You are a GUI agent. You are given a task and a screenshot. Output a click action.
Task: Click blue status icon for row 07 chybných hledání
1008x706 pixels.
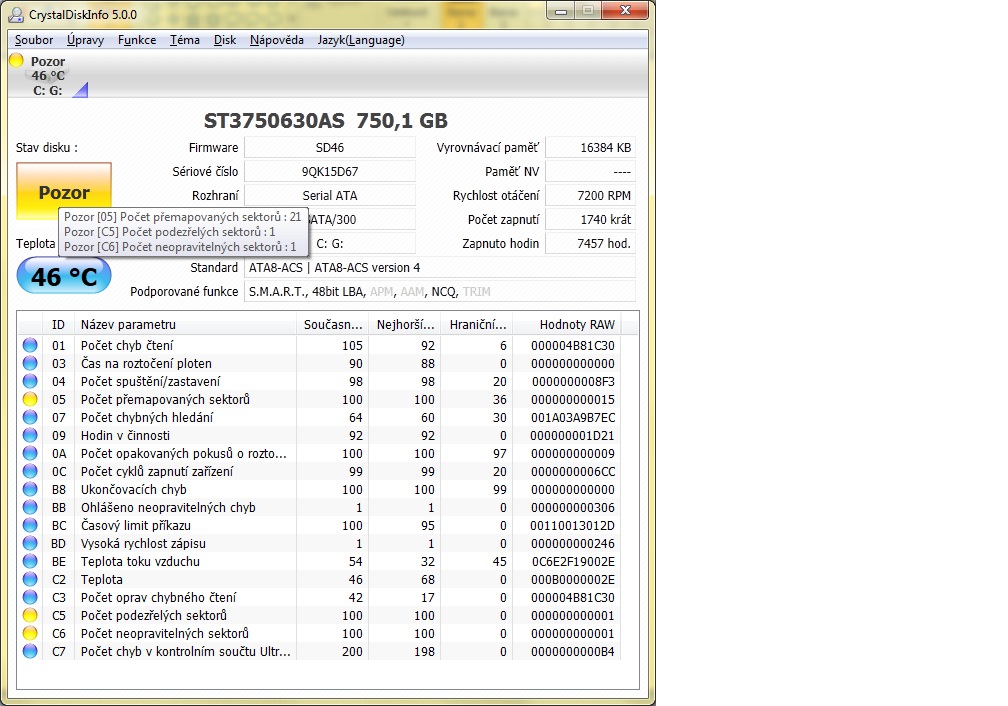coord(30,417)
